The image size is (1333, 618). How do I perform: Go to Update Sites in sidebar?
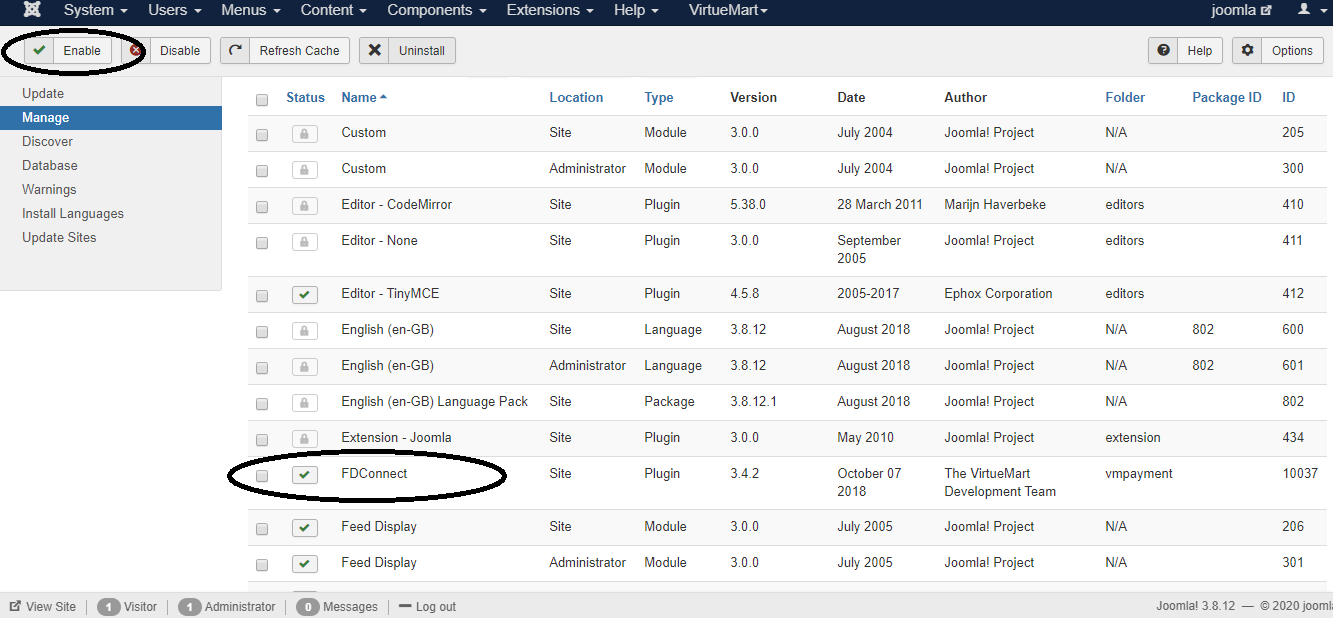[x=59, y=237]
